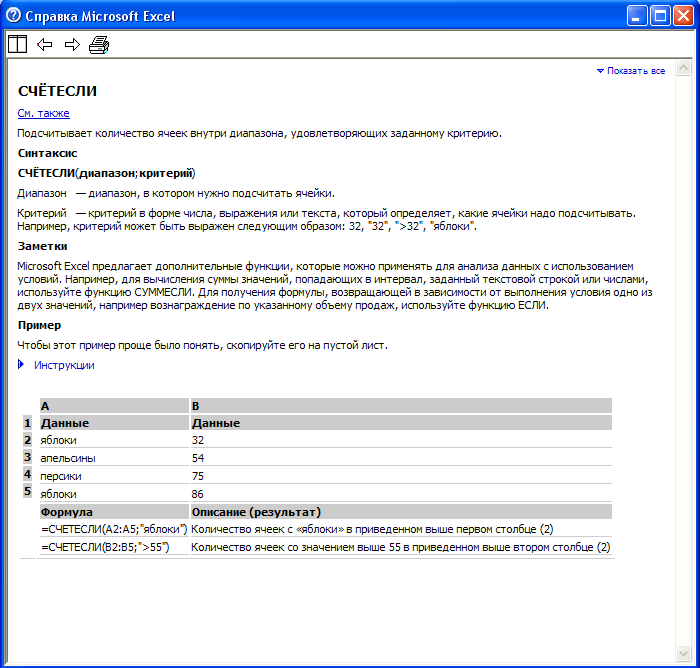This screenshot has height=668, width=700.
Task: Click the formula =СЧЕТЕСЛИ(B2:B5;">55") cell
Action: [105, 547]
